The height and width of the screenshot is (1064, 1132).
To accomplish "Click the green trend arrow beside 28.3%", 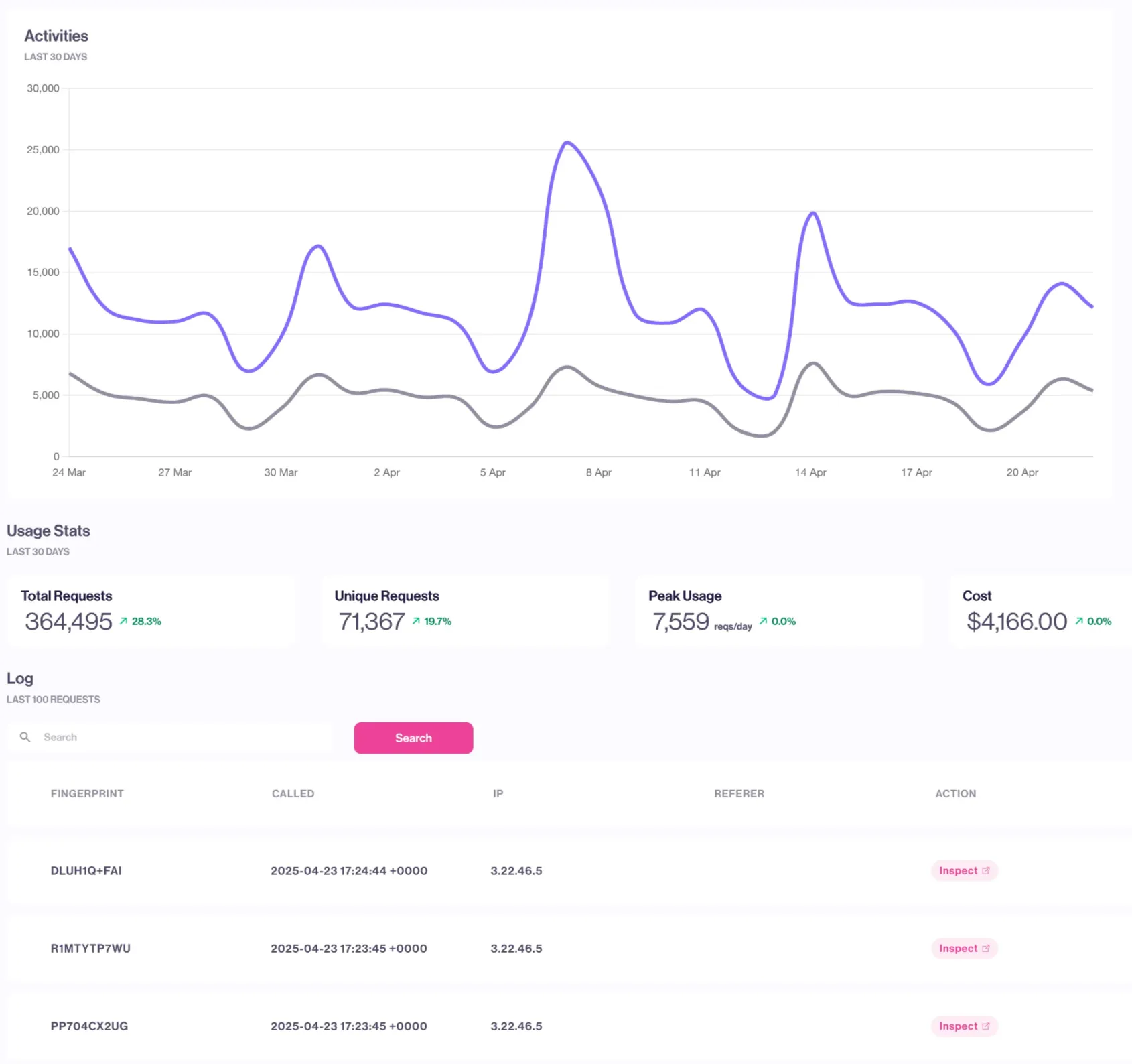I will pos(123,622).
